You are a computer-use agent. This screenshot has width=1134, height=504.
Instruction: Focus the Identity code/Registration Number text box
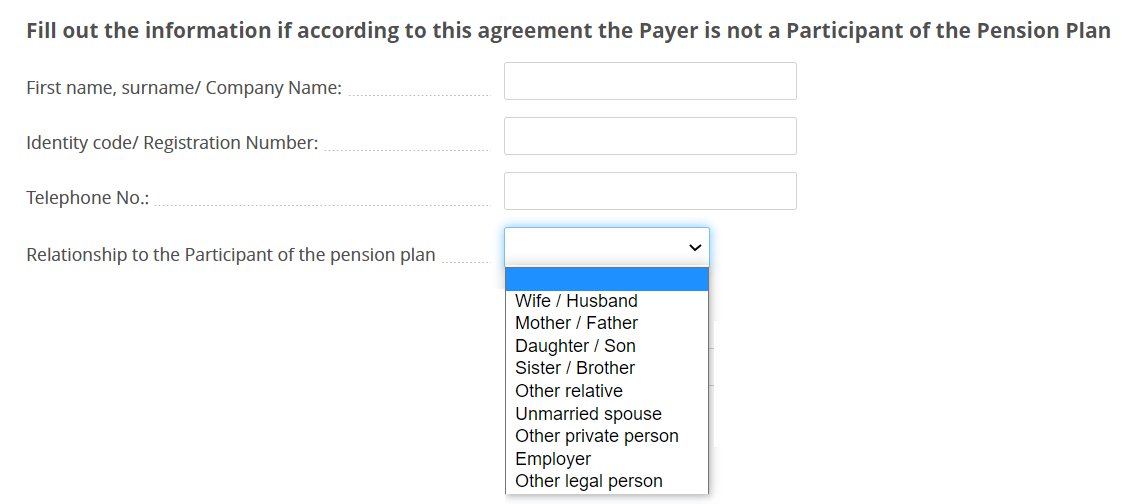point(650,136)
